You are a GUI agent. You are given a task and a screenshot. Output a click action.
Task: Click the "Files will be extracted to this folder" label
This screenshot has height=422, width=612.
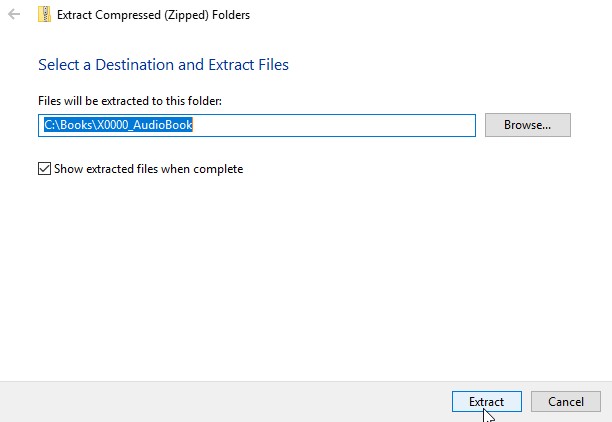coord(129,101)
